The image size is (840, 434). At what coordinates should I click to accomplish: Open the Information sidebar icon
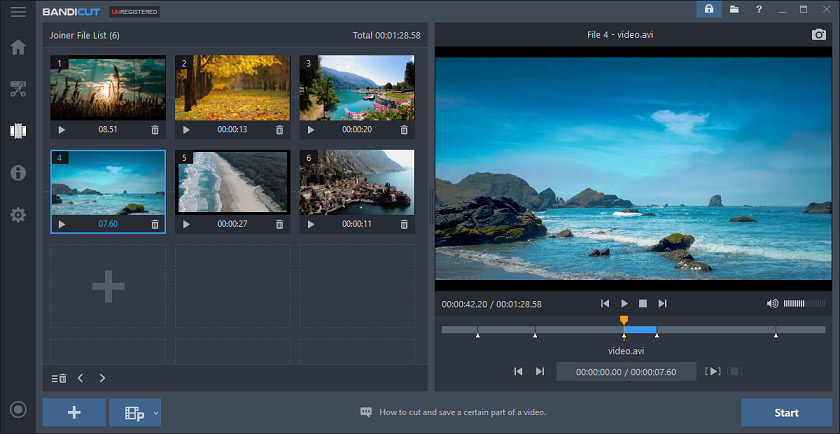[x=18, y=173]
